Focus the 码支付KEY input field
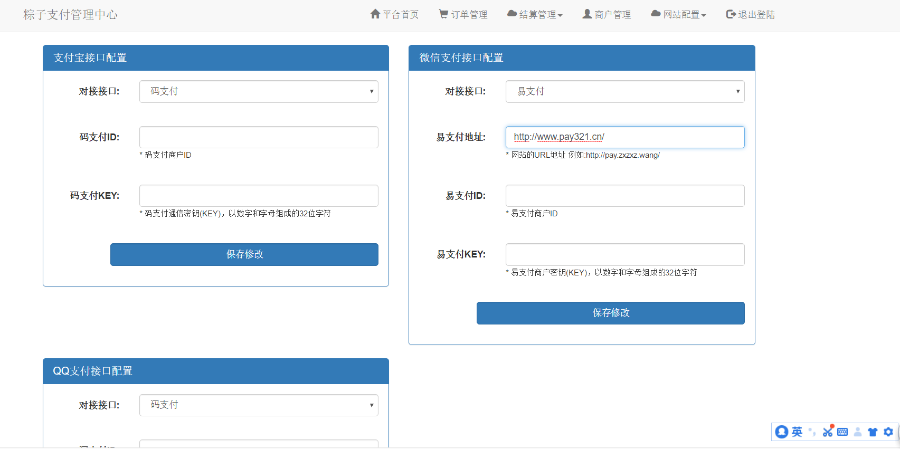This screenshot has width=900, height=449. click(x=259, y=196)
